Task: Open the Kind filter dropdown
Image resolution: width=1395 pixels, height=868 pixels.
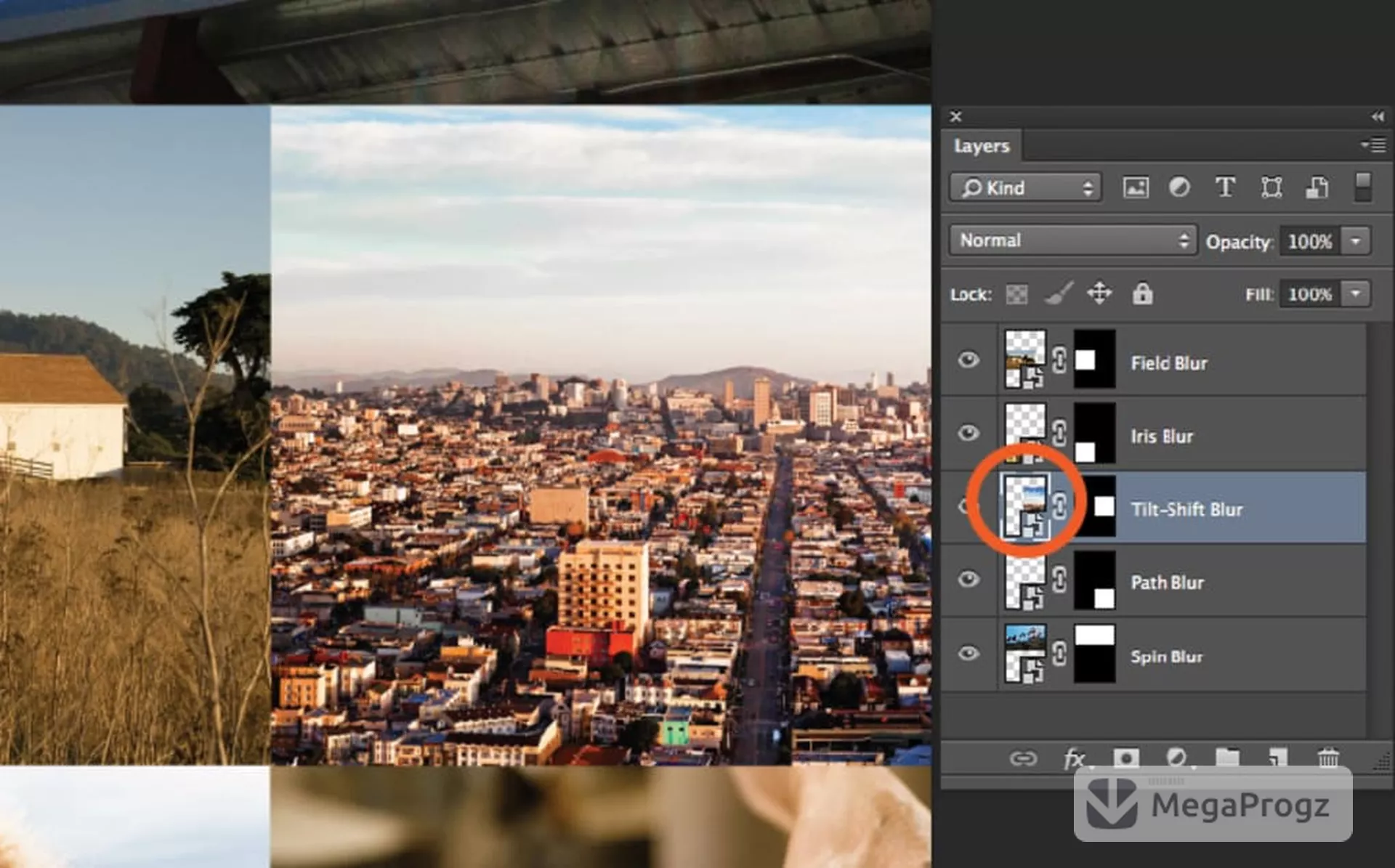Action: tap(1025, 187)
